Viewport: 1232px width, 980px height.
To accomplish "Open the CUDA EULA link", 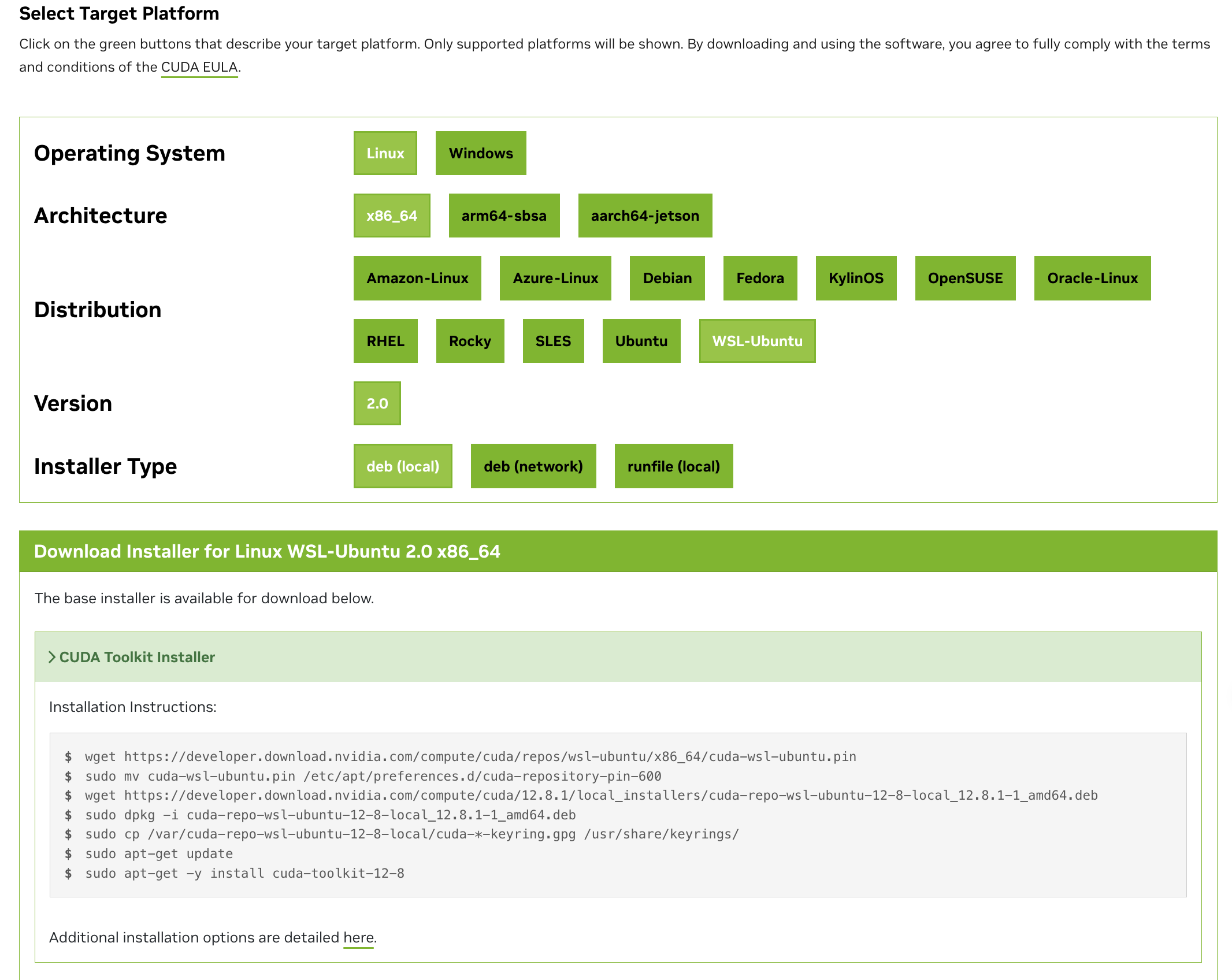I will click(x=199, y=67).
